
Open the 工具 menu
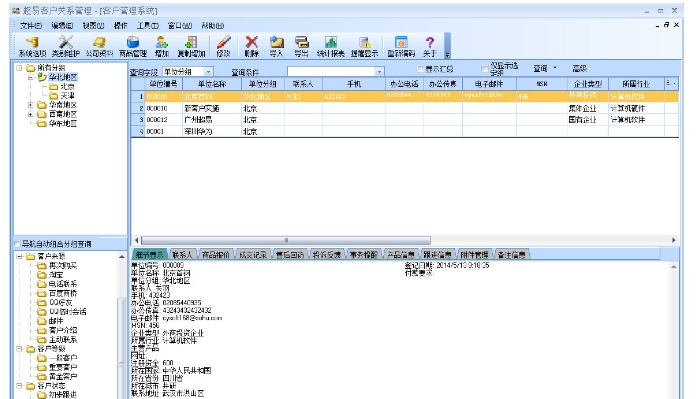[147, 25]
